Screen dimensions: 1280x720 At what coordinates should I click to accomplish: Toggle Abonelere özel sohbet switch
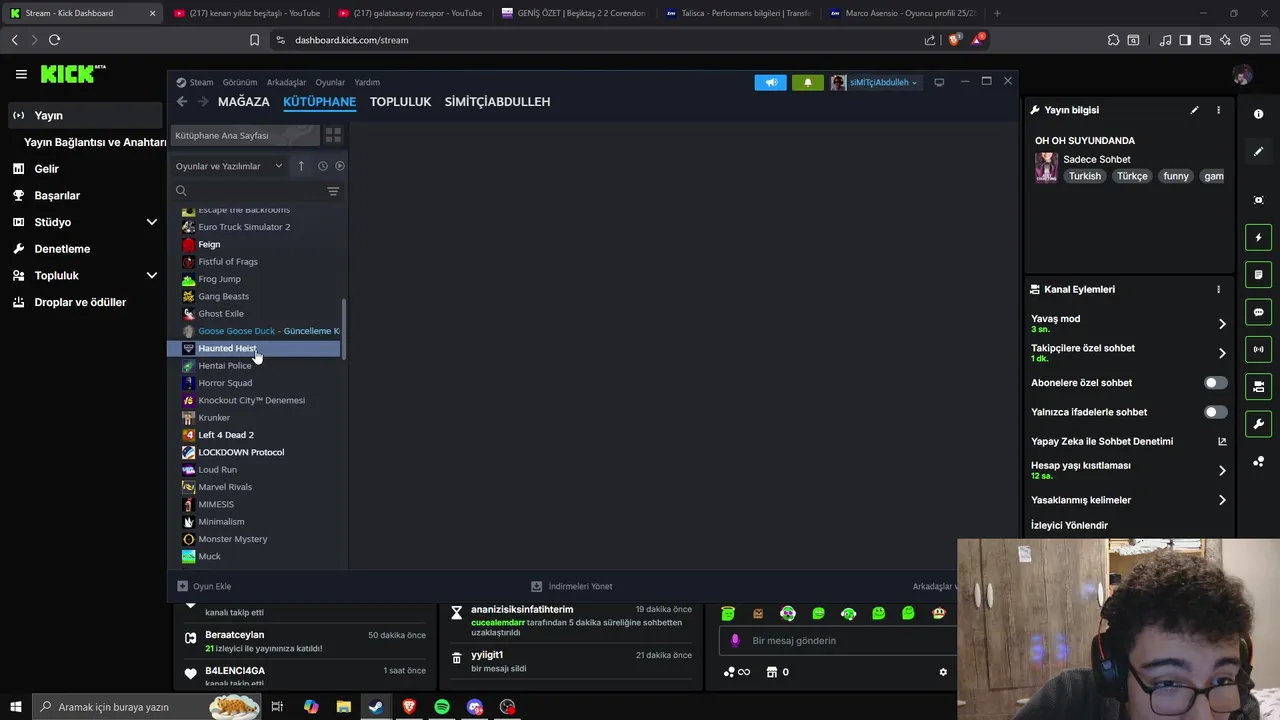click(x=1215, y=383)
